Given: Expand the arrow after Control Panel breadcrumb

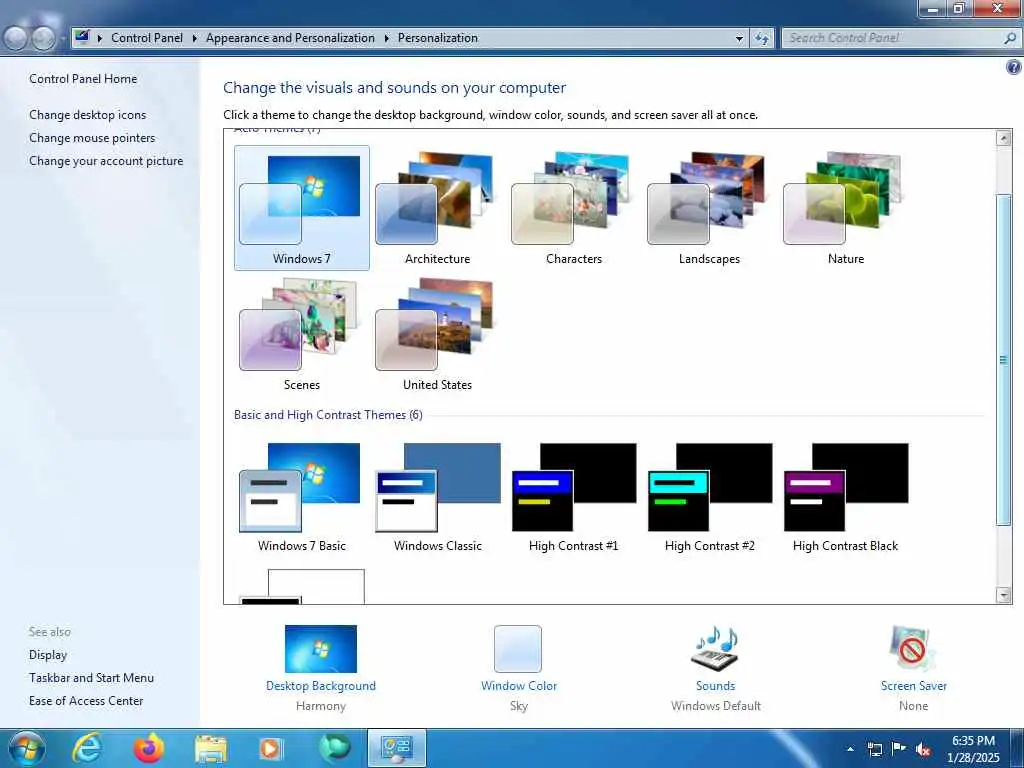Looking at the screenshot, I should point(195,39).
